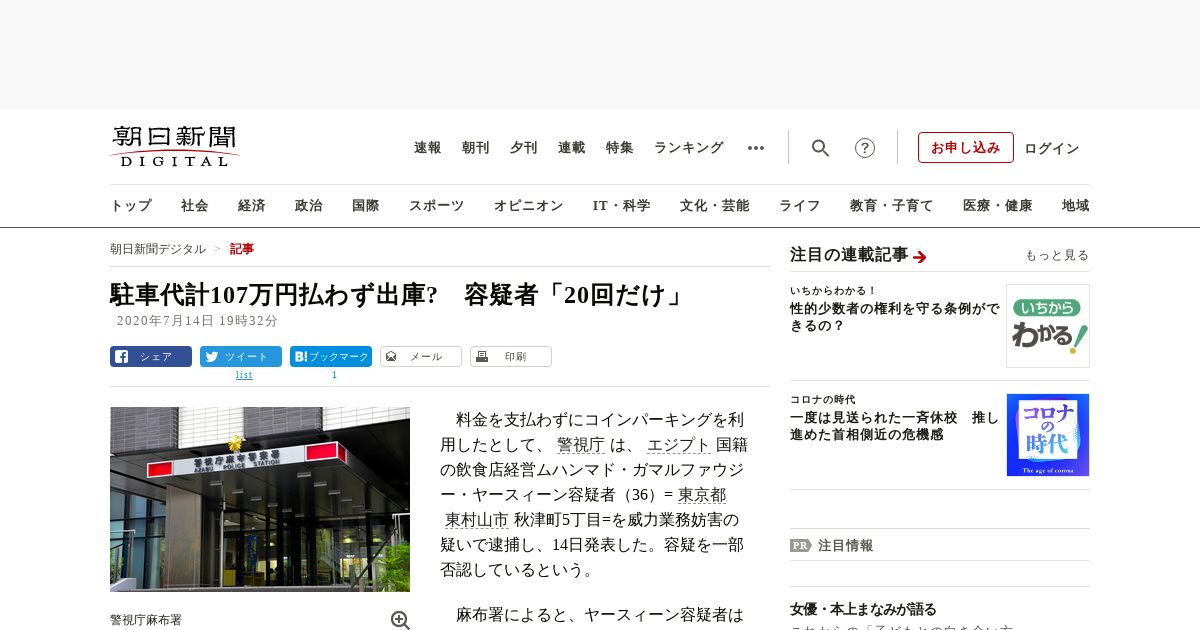Click 朝日新聞デジタル breadcrumb link
Image resolution: width=1200 pixels, height=630 pixels.
158,249
